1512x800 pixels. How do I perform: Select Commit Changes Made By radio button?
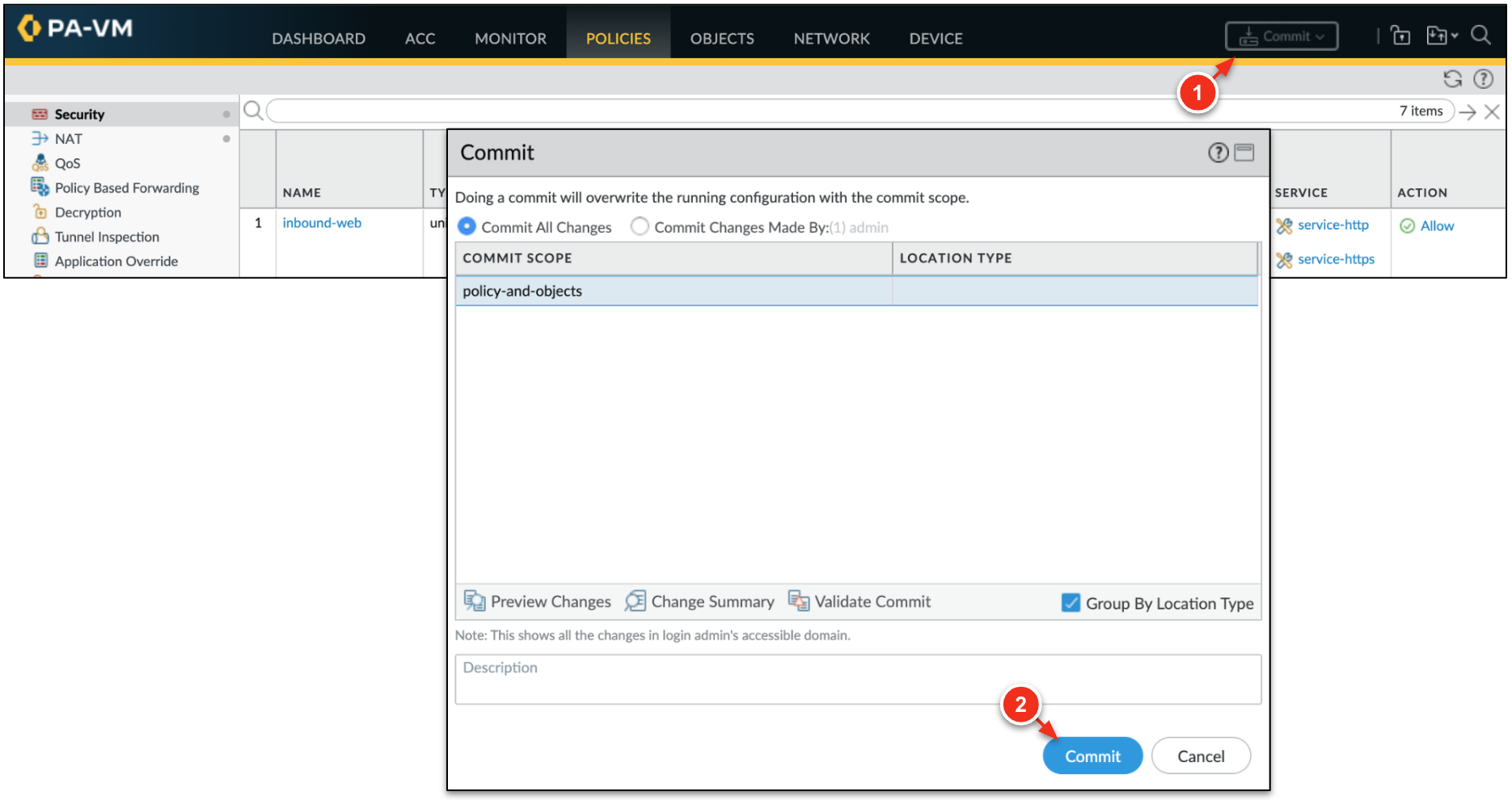[640, 227]
